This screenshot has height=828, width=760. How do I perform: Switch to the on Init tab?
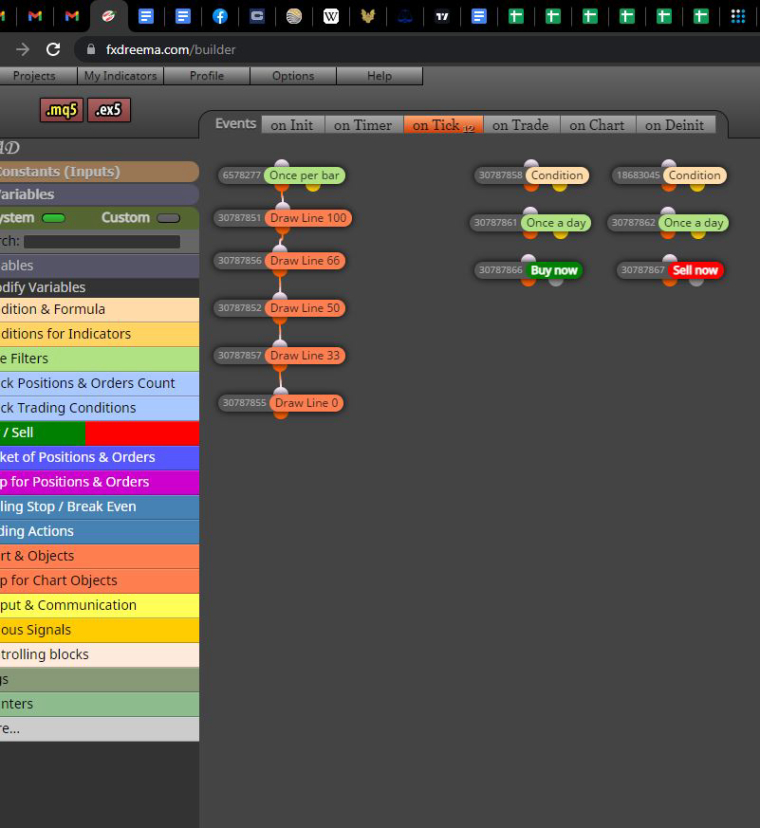pyautogui.click(x=292, y=125)
